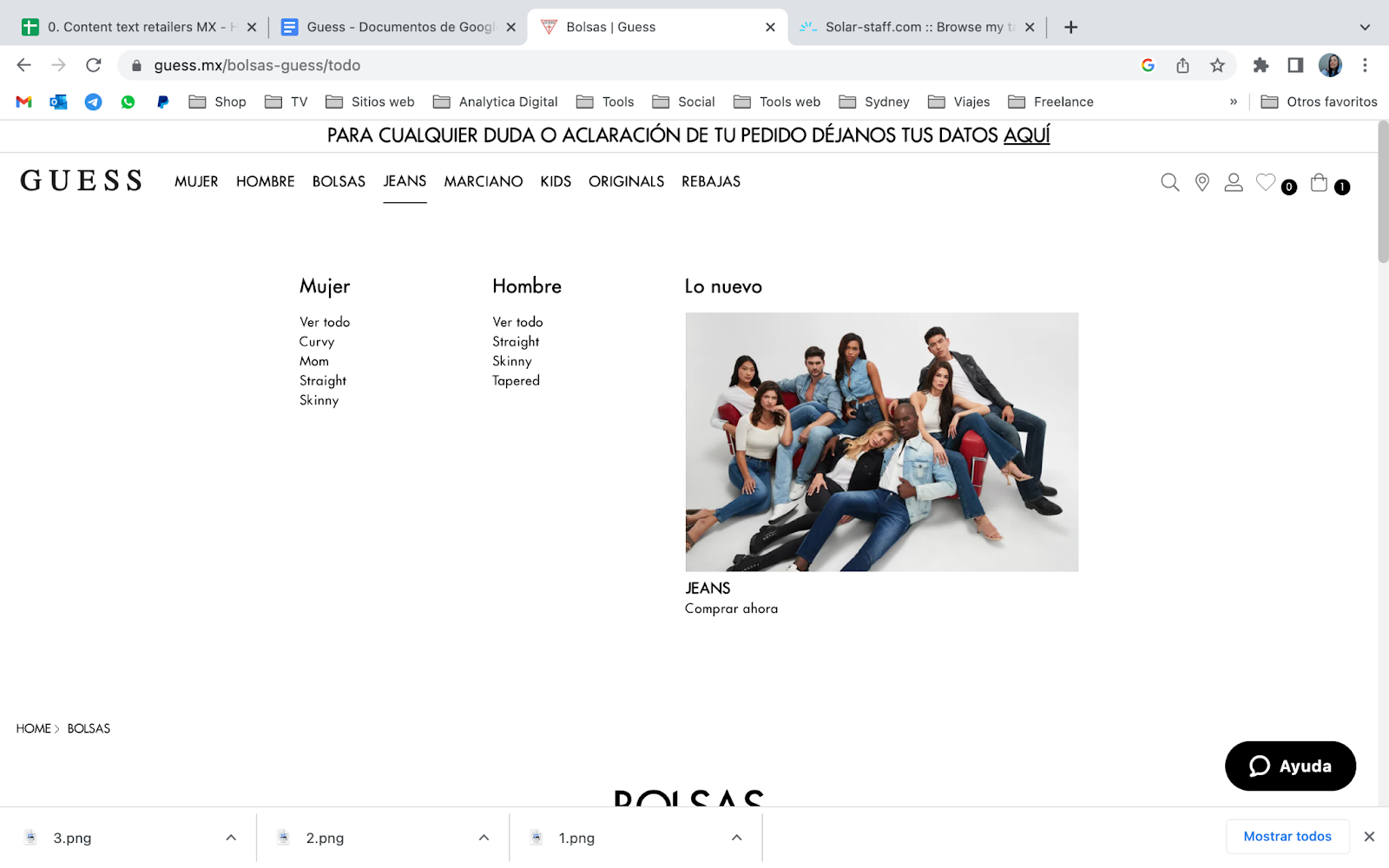Click the Lo nuevo jeans group photo
1389x868 pixels.
(x=882, y=442)
